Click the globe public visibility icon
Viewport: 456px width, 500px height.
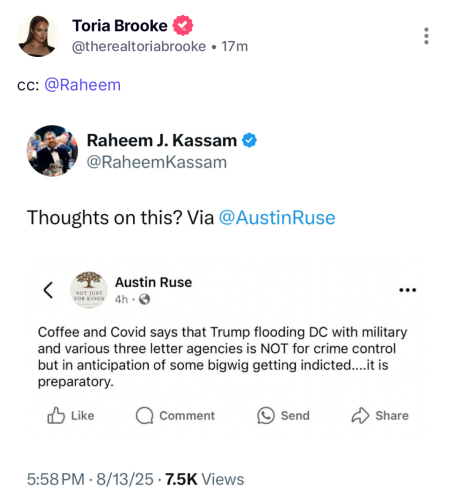tap(144, 299)
